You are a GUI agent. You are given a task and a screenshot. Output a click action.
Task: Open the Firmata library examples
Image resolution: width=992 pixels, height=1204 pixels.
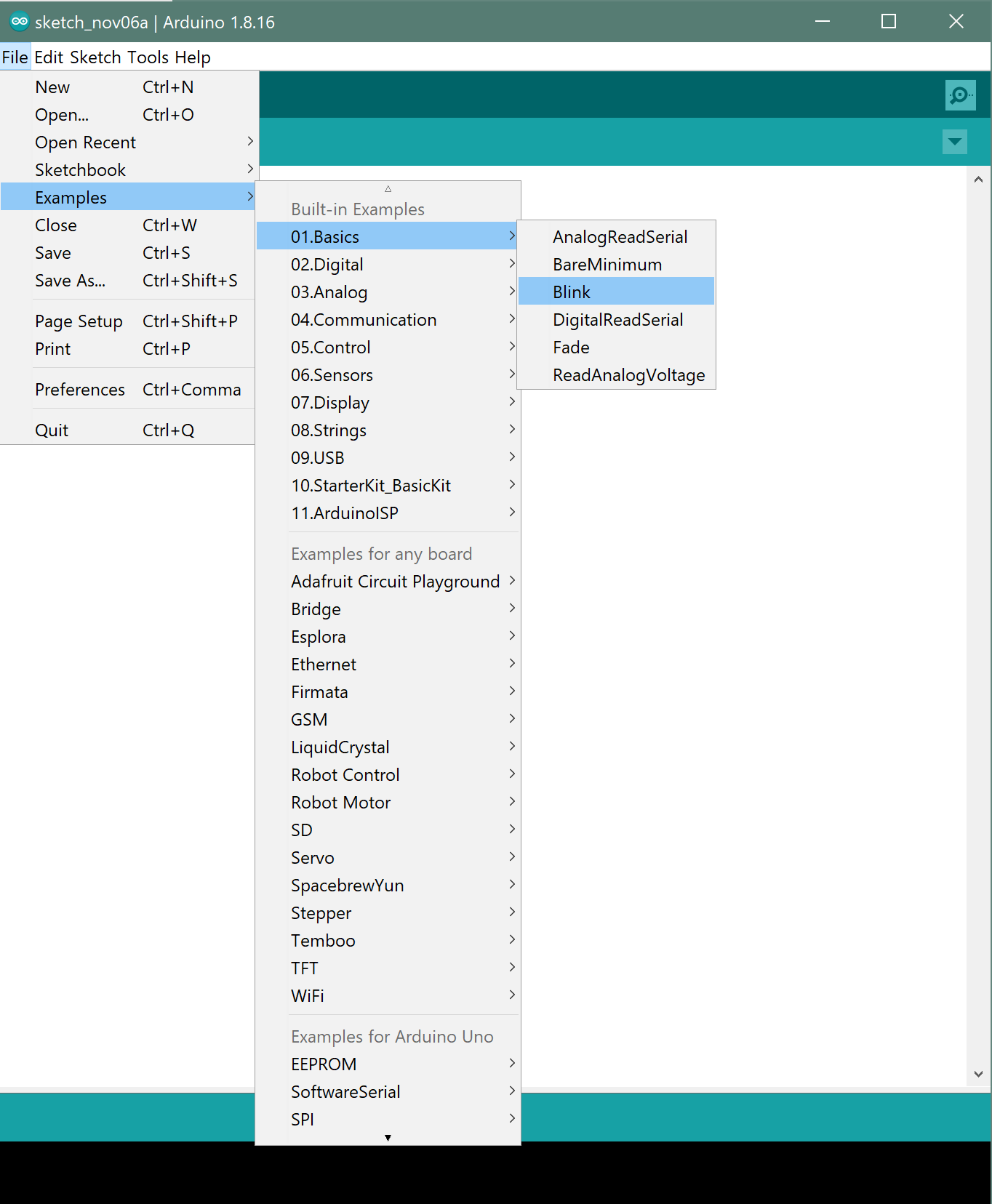(x=388, y=692)
